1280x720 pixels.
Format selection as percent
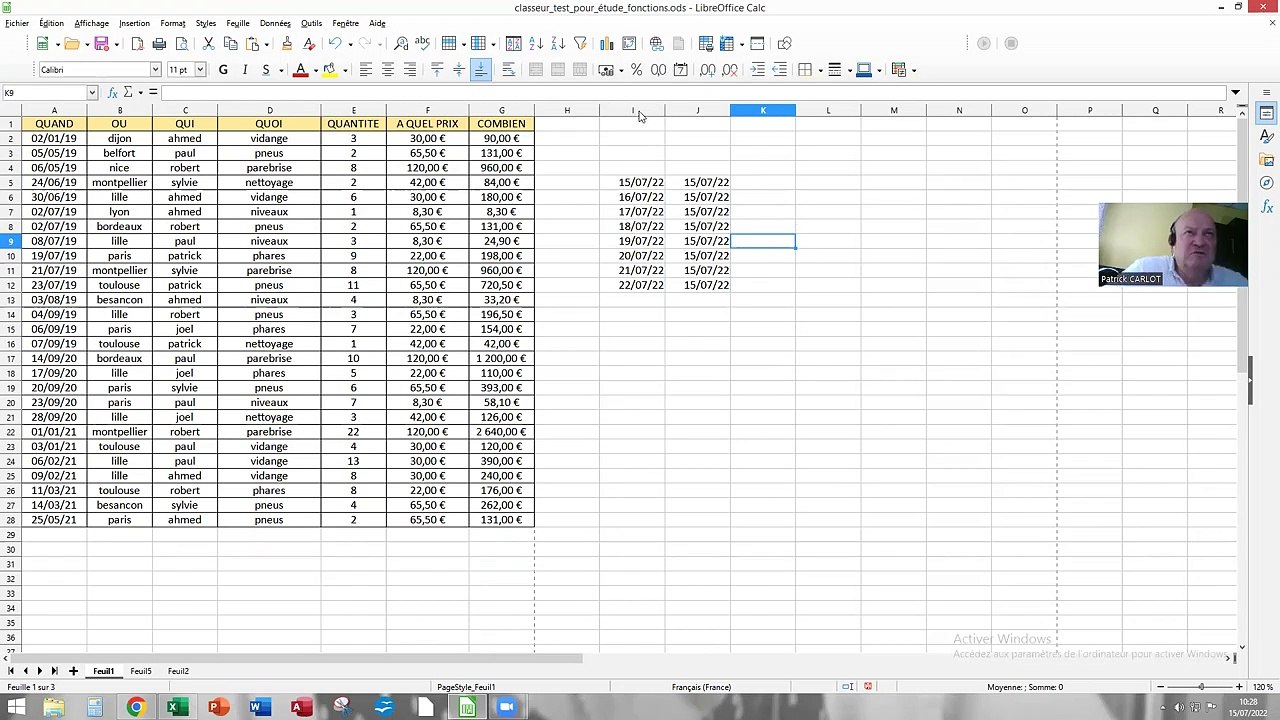[x=636, y=69]
